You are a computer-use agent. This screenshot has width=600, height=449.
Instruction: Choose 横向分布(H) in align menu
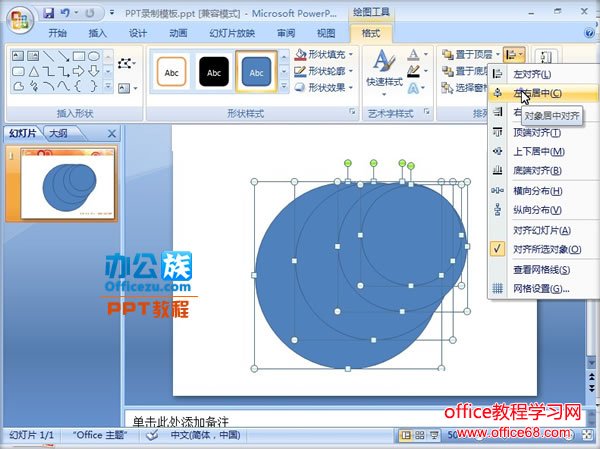(x=543, y=191)
